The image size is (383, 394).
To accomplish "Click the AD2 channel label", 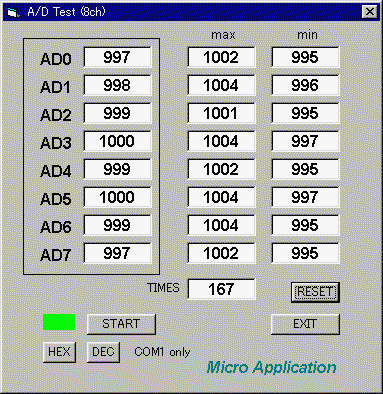I will [56, 115].
